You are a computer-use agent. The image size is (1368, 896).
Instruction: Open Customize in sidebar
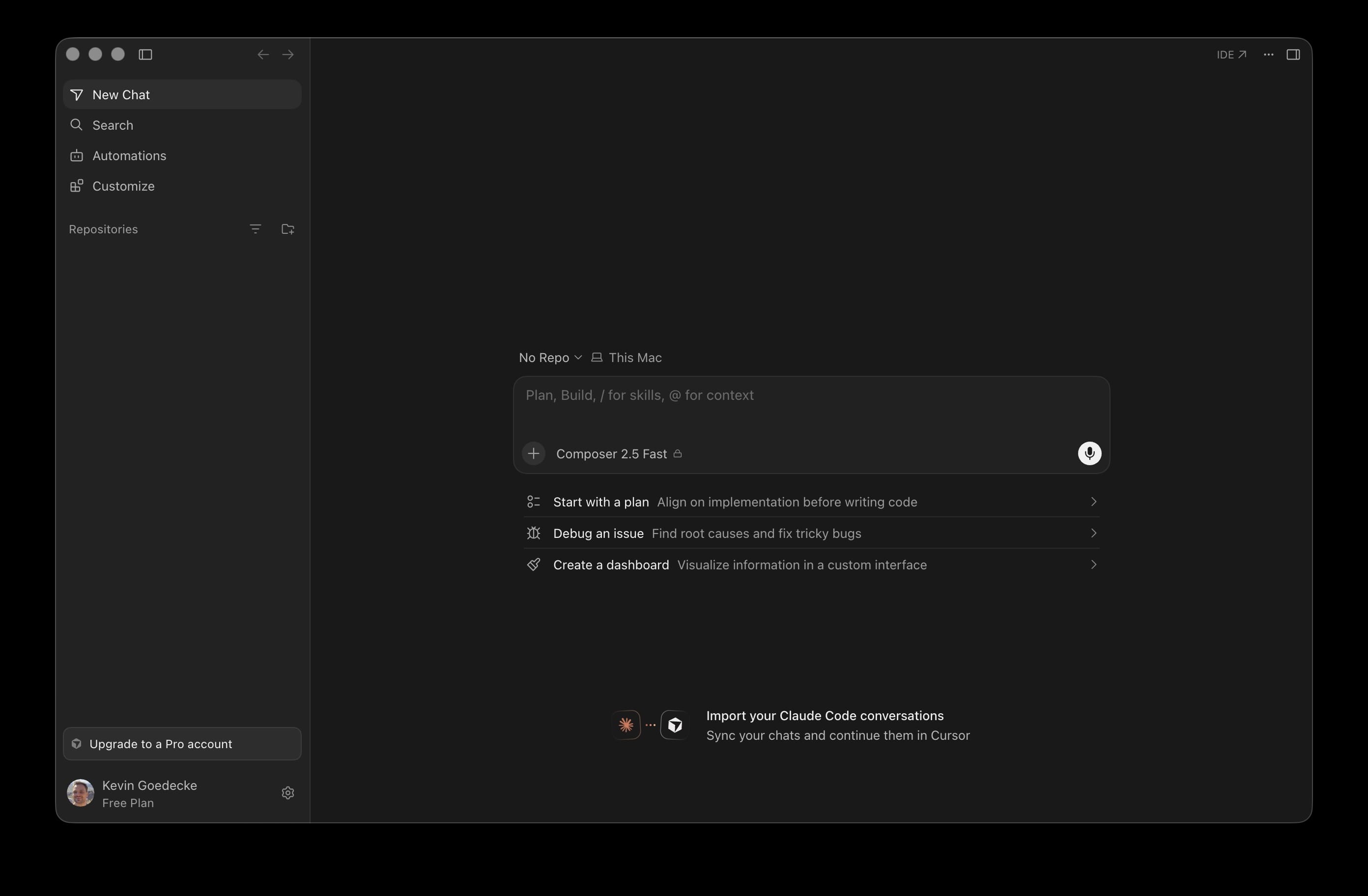[x=182, y=186]
